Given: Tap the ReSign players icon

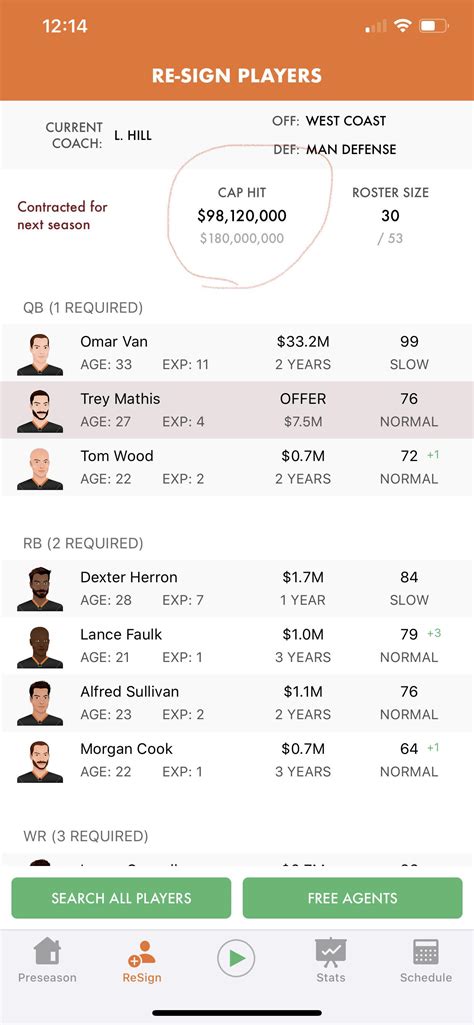Looking at the screenshot, I should [x=142, y=953].
